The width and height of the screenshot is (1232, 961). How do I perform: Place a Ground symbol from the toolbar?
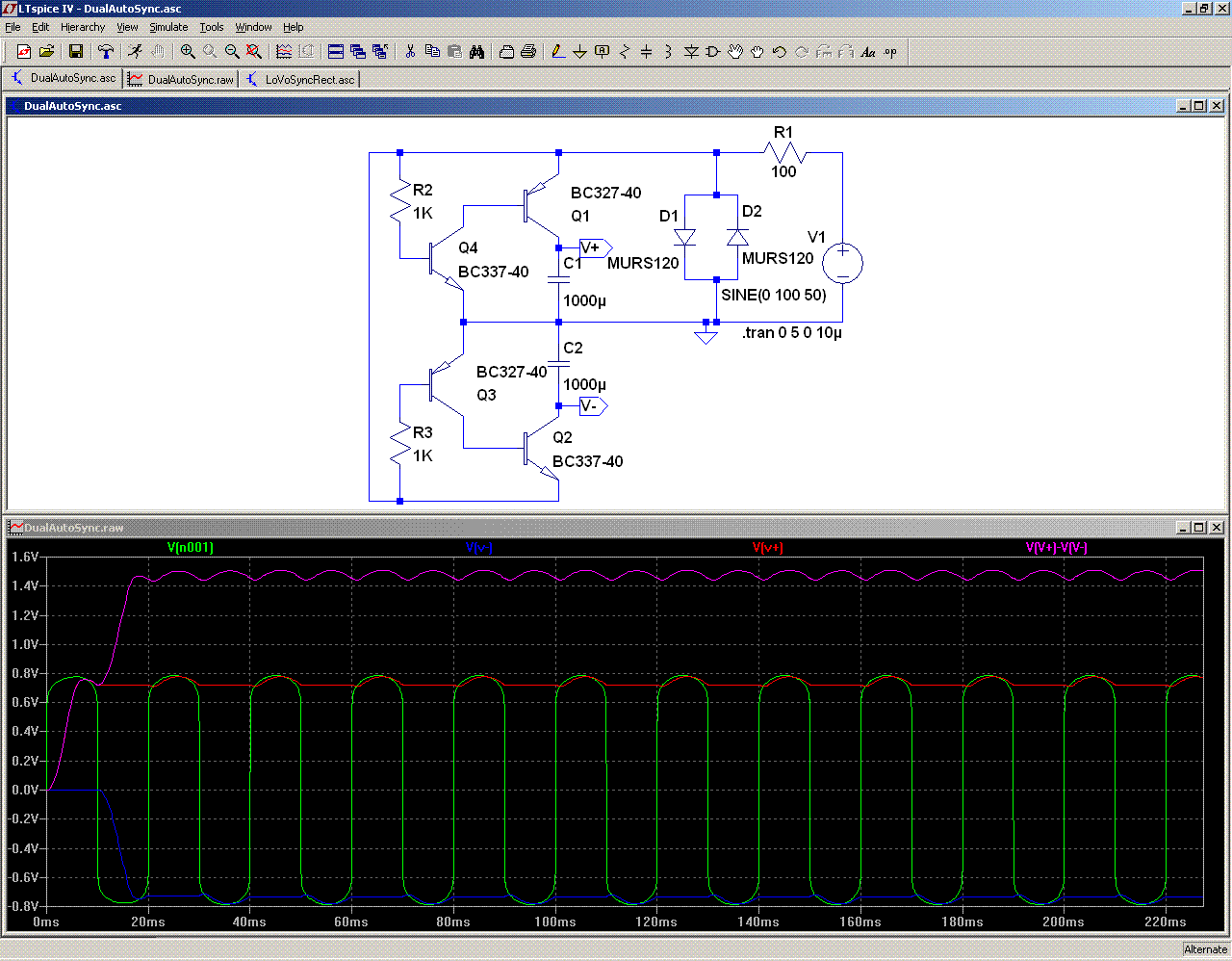tap(579, 52)
